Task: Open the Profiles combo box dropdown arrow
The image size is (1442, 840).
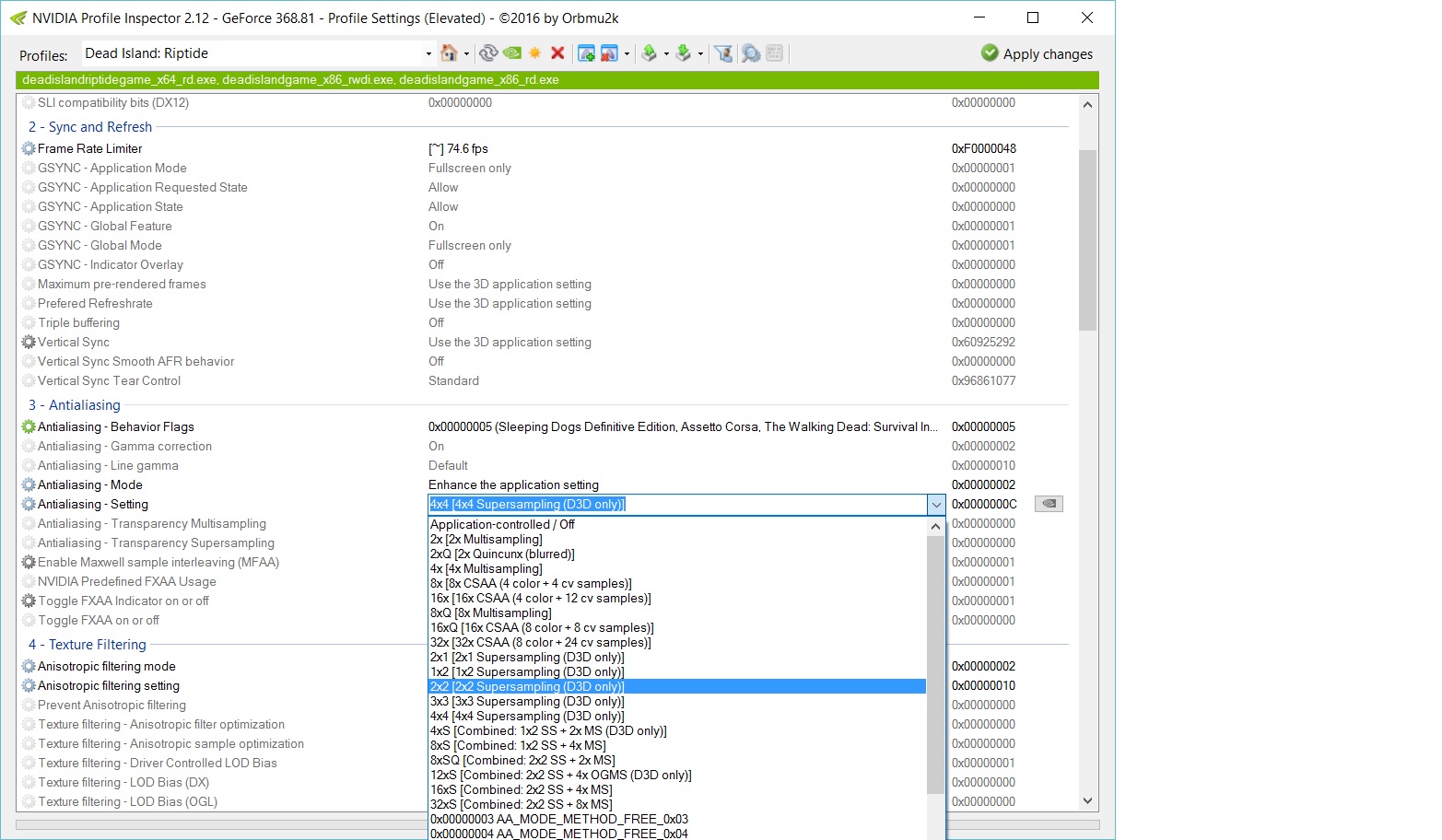Action: tap(428, 53)
